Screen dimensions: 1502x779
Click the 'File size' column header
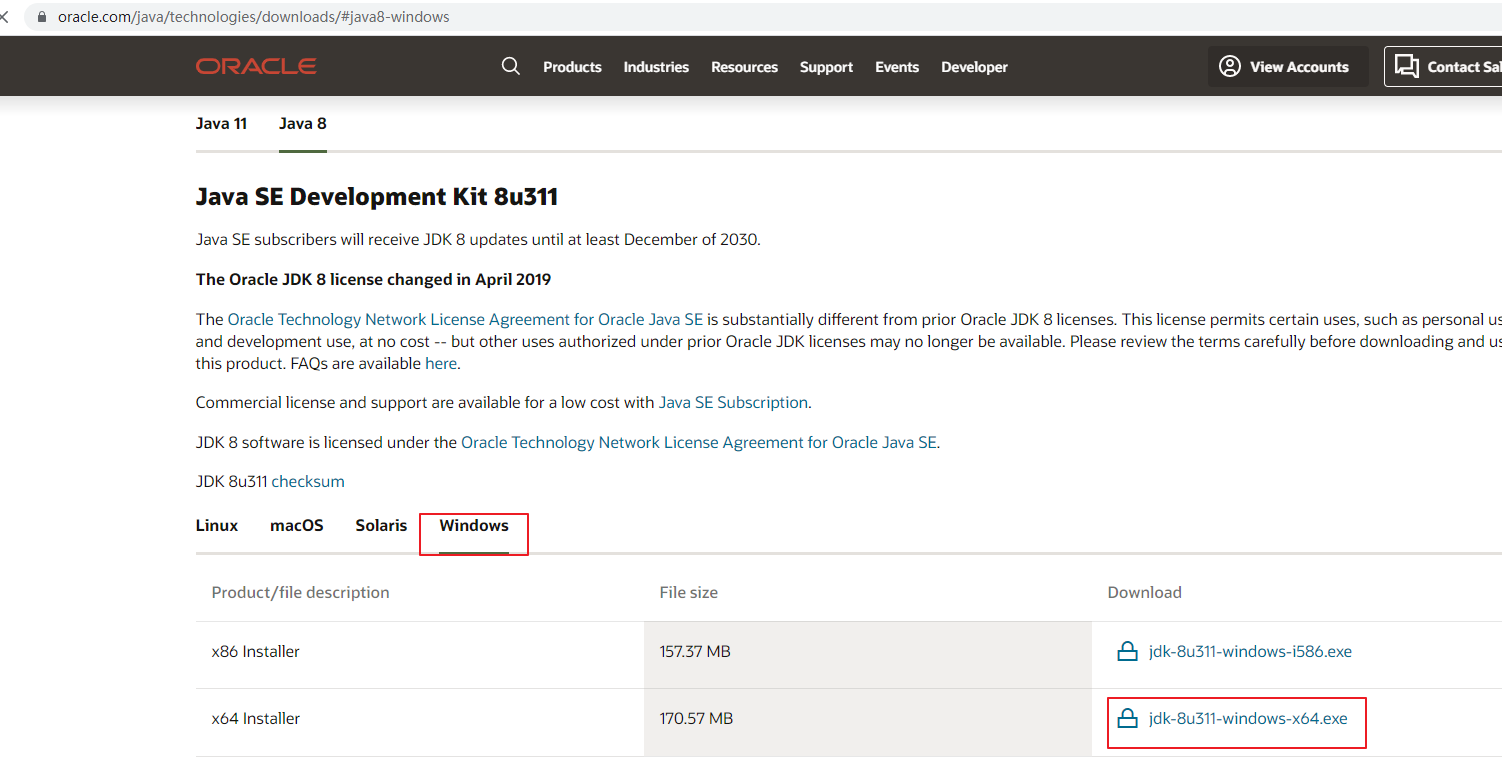click(689, 593)
